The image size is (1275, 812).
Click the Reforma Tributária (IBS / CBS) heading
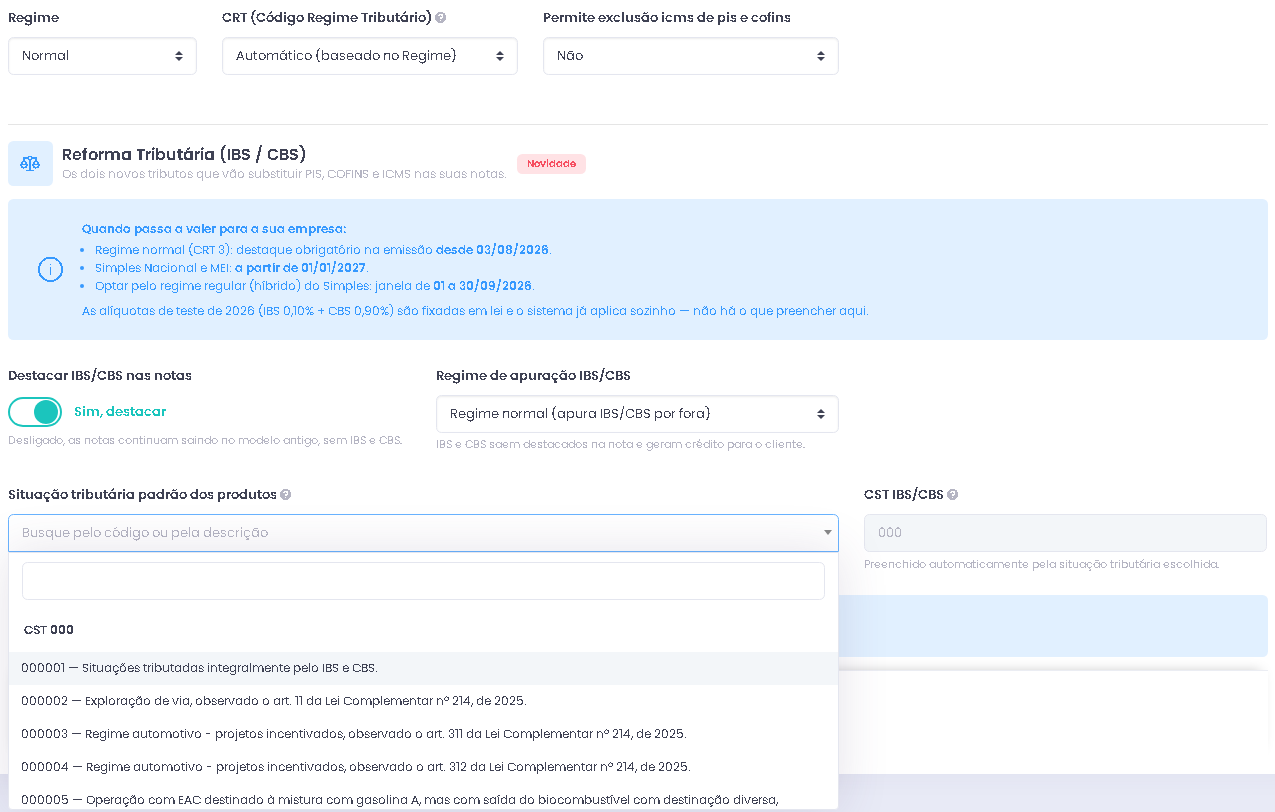[184, 154]
